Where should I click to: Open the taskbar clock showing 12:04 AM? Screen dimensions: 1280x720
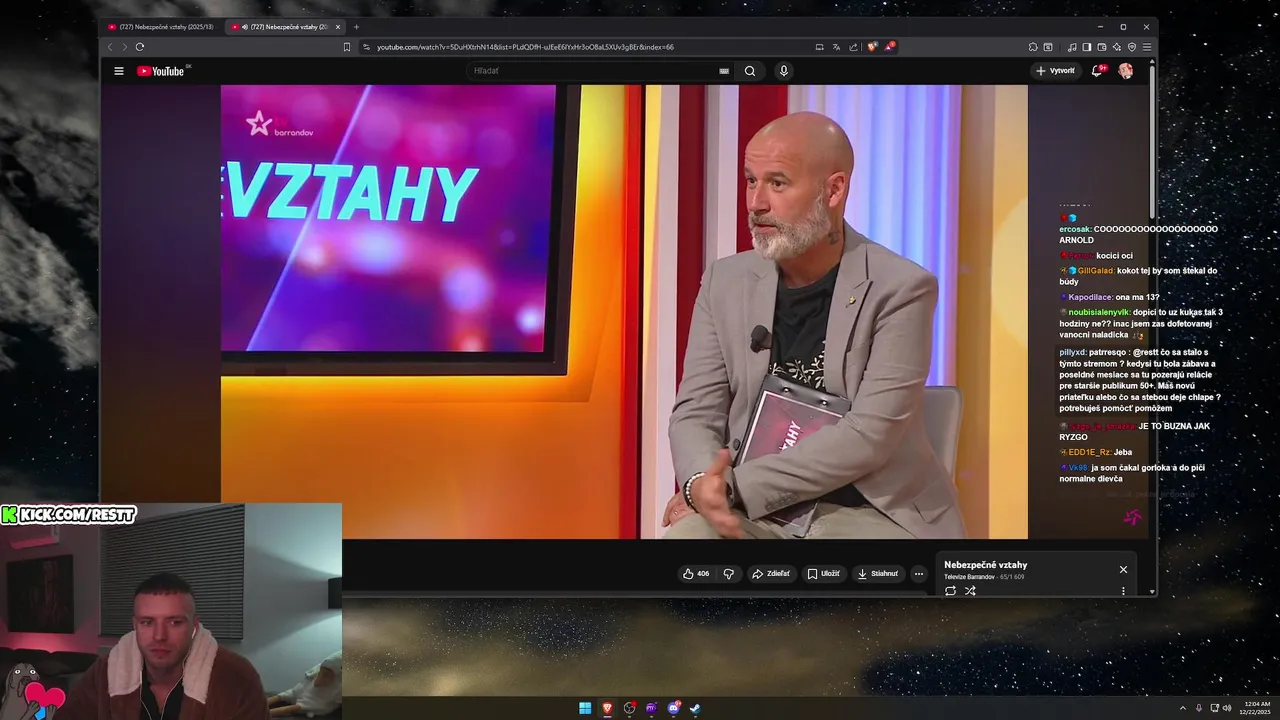click(x=1256, y=708)
